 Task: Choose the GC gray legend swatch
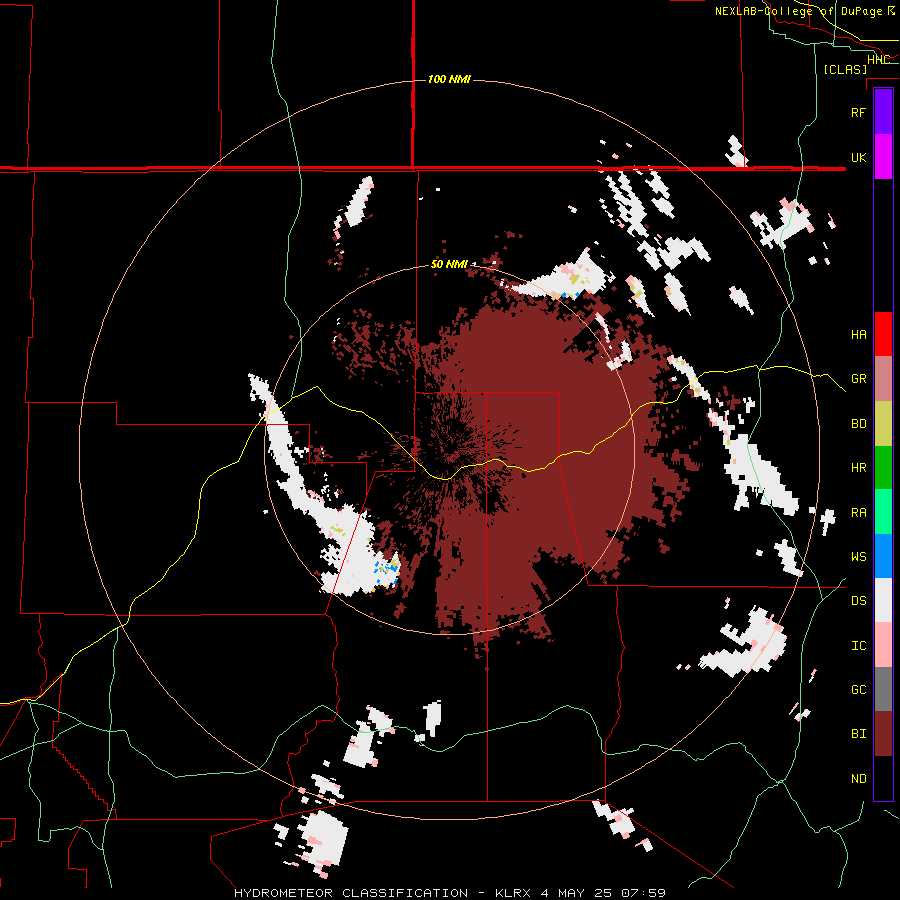click(883, 689)
